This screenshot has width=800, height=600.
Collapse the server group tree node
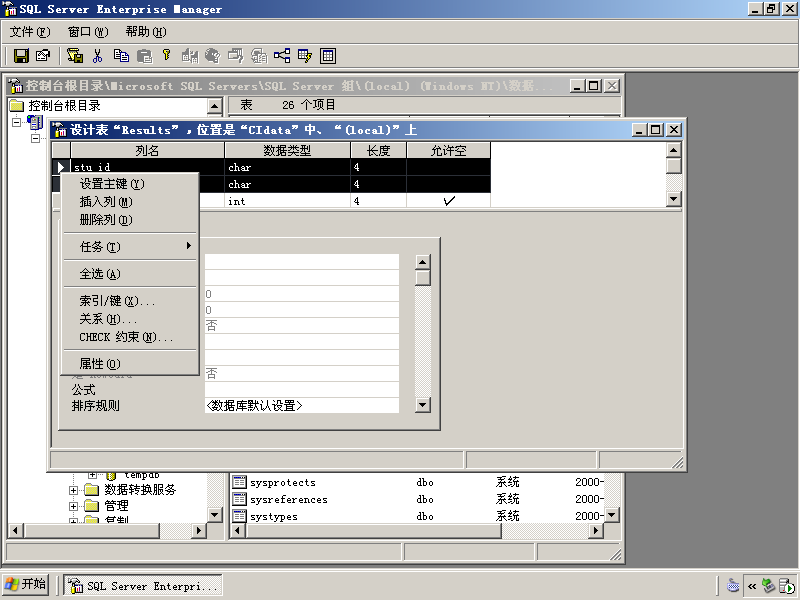click(17, 122)
